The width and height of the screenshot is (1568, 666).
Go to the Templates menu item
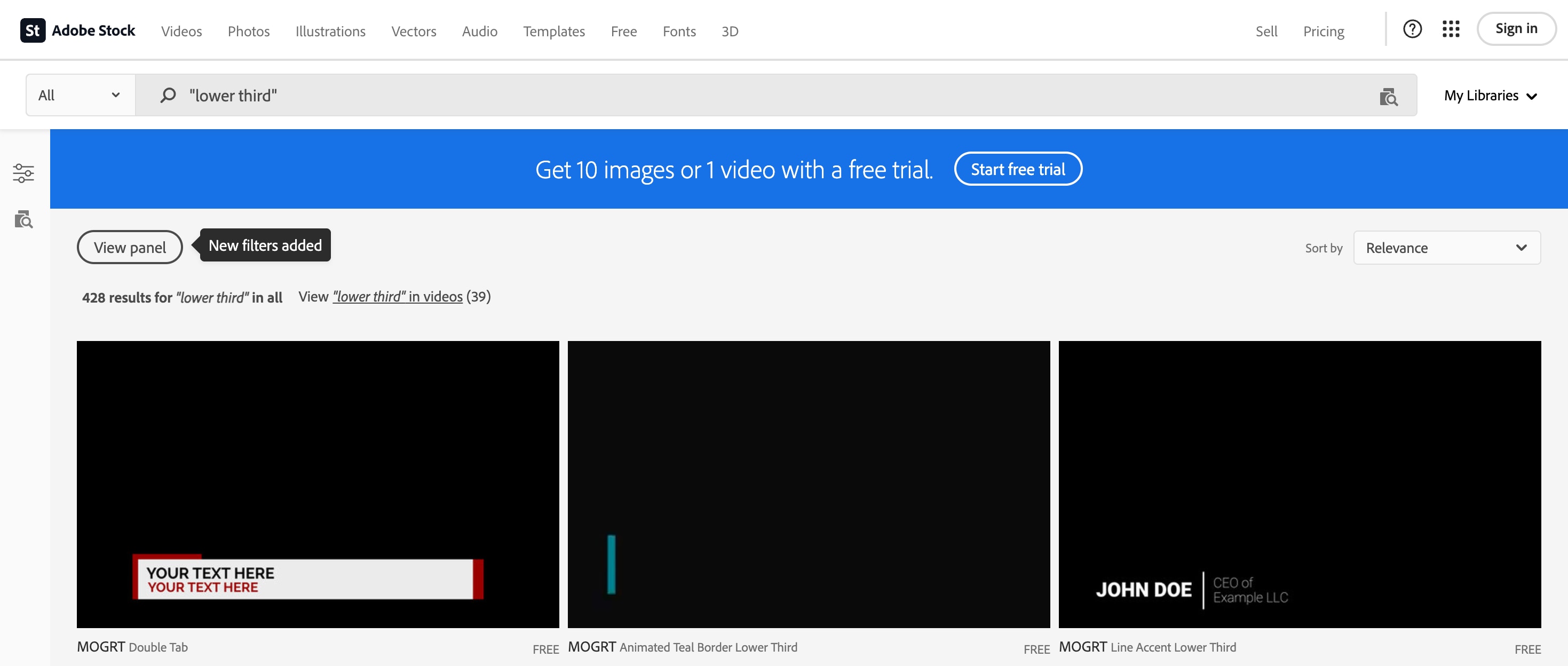click(x=553, y=31)
